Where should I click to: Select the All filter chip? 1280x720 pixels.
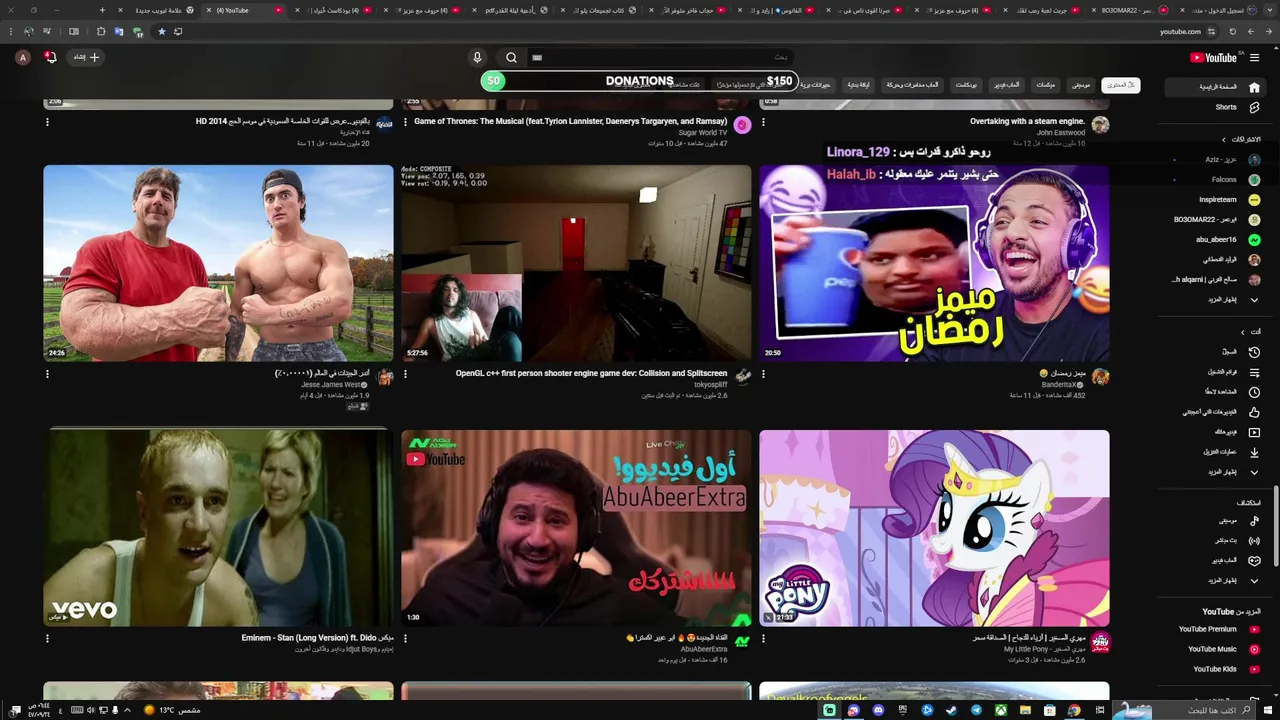click(x=1120, y=85)
